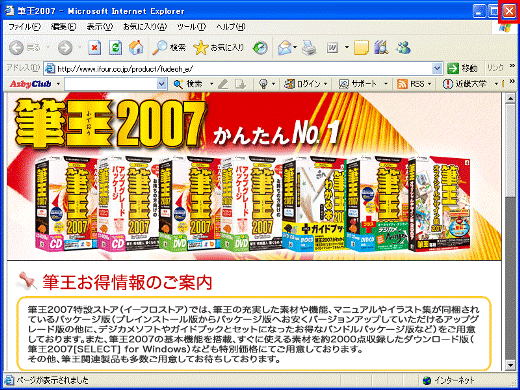Close the Internet Explorer window
This screenshot has width=520, height=390.
pyautogui.click(x=509, y=11)
